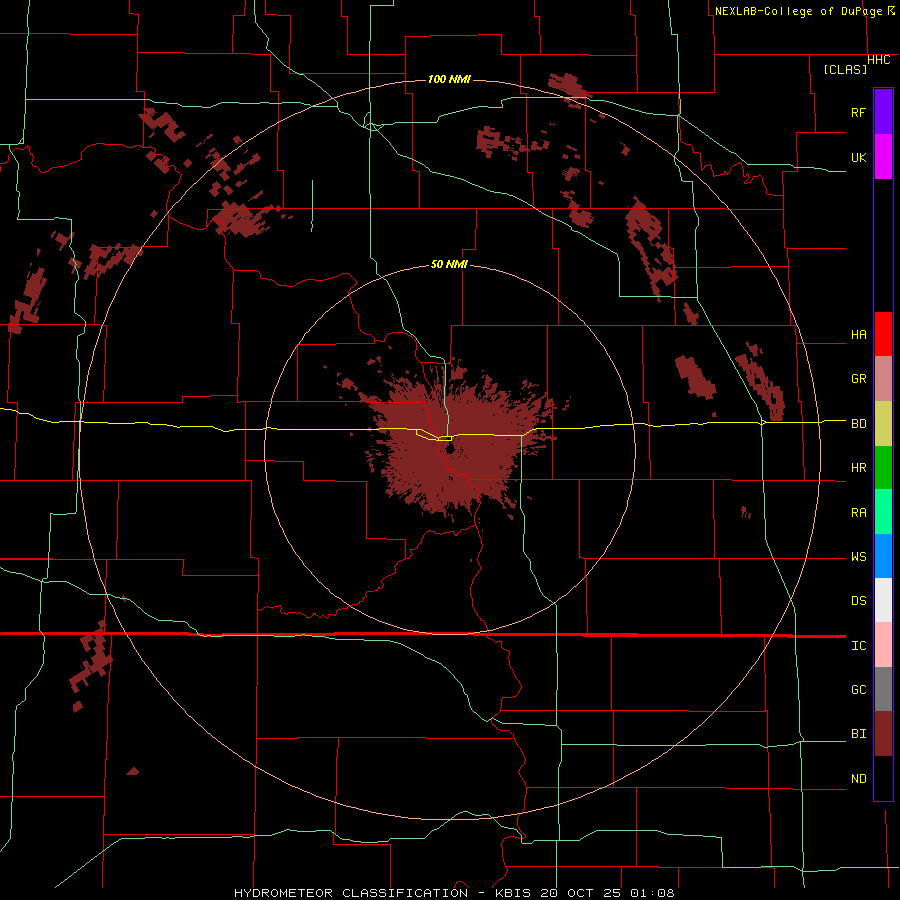Viewport: 900px width, 900px height.
Task: Click the BI legend label
Action: (858, 734)
